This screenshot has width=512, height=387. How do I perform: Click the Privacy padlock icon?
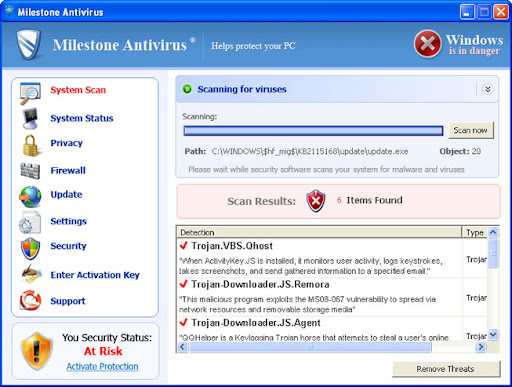coord(31,146)
